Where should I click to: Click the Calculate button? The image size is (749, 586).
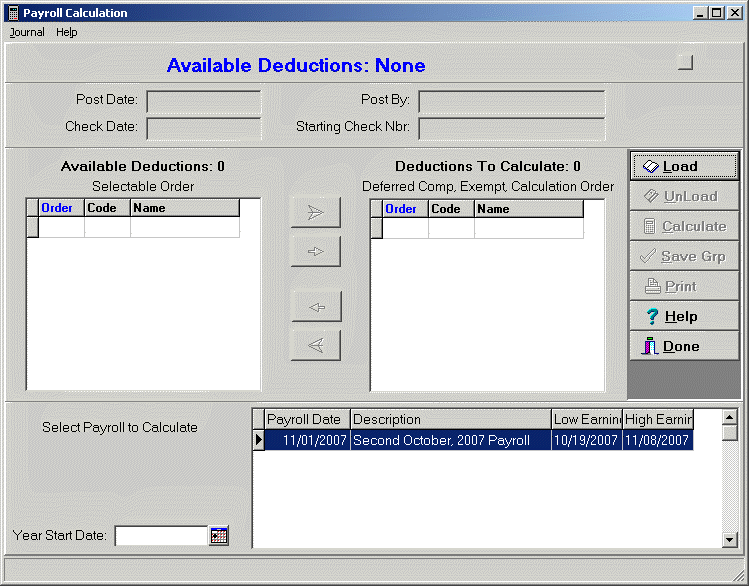click(684, 226)
